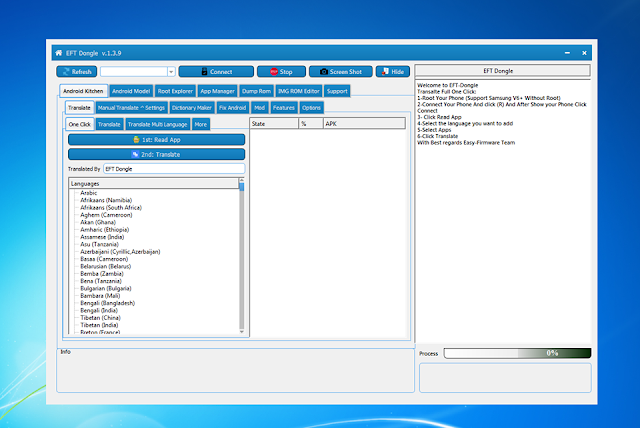
Task: Select Tibetan (China) language
Action: (x=100, y=317)
